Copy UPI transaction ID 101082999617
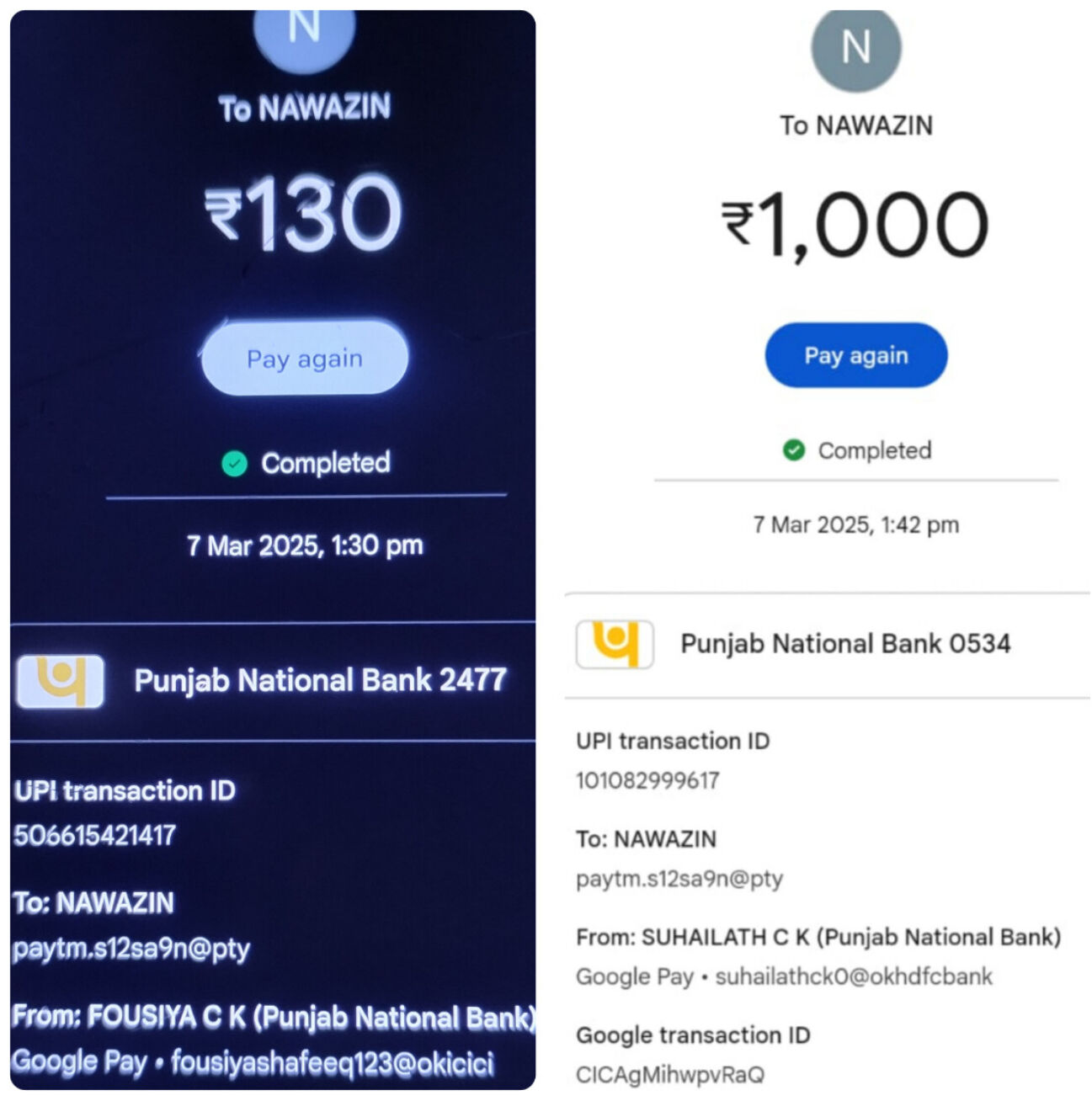The width and height of the screenshot is (1092, 1101). (x=647, y=780)
